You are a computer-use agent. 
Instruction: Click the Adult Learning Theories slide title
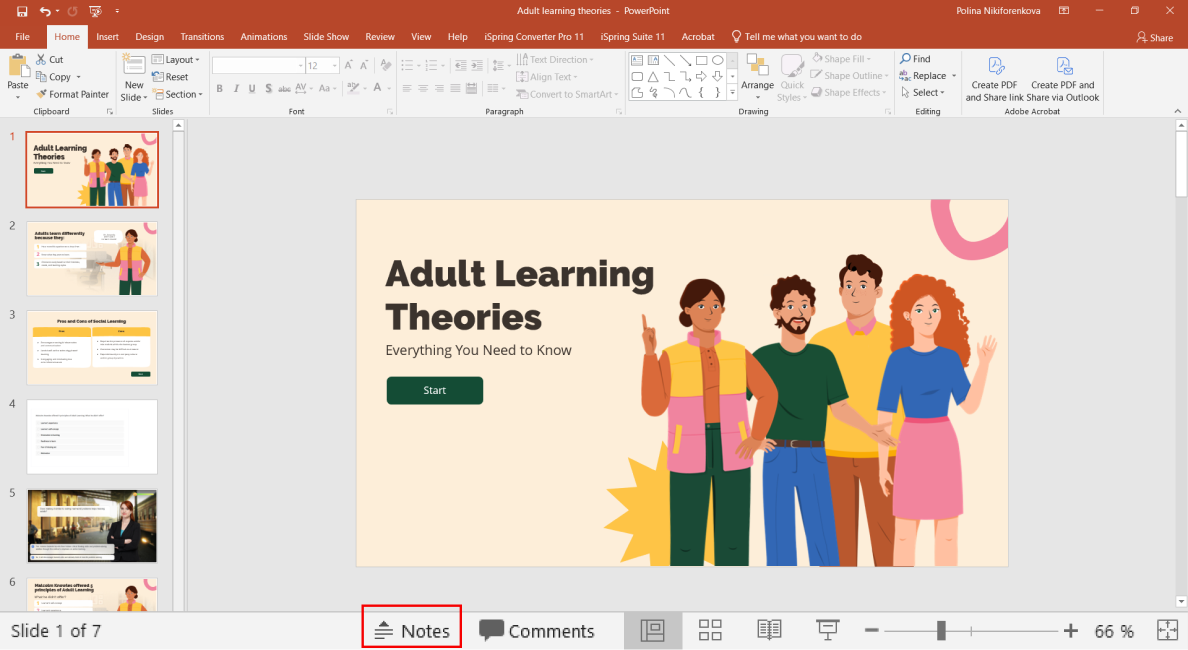click(x=520, y=295)
